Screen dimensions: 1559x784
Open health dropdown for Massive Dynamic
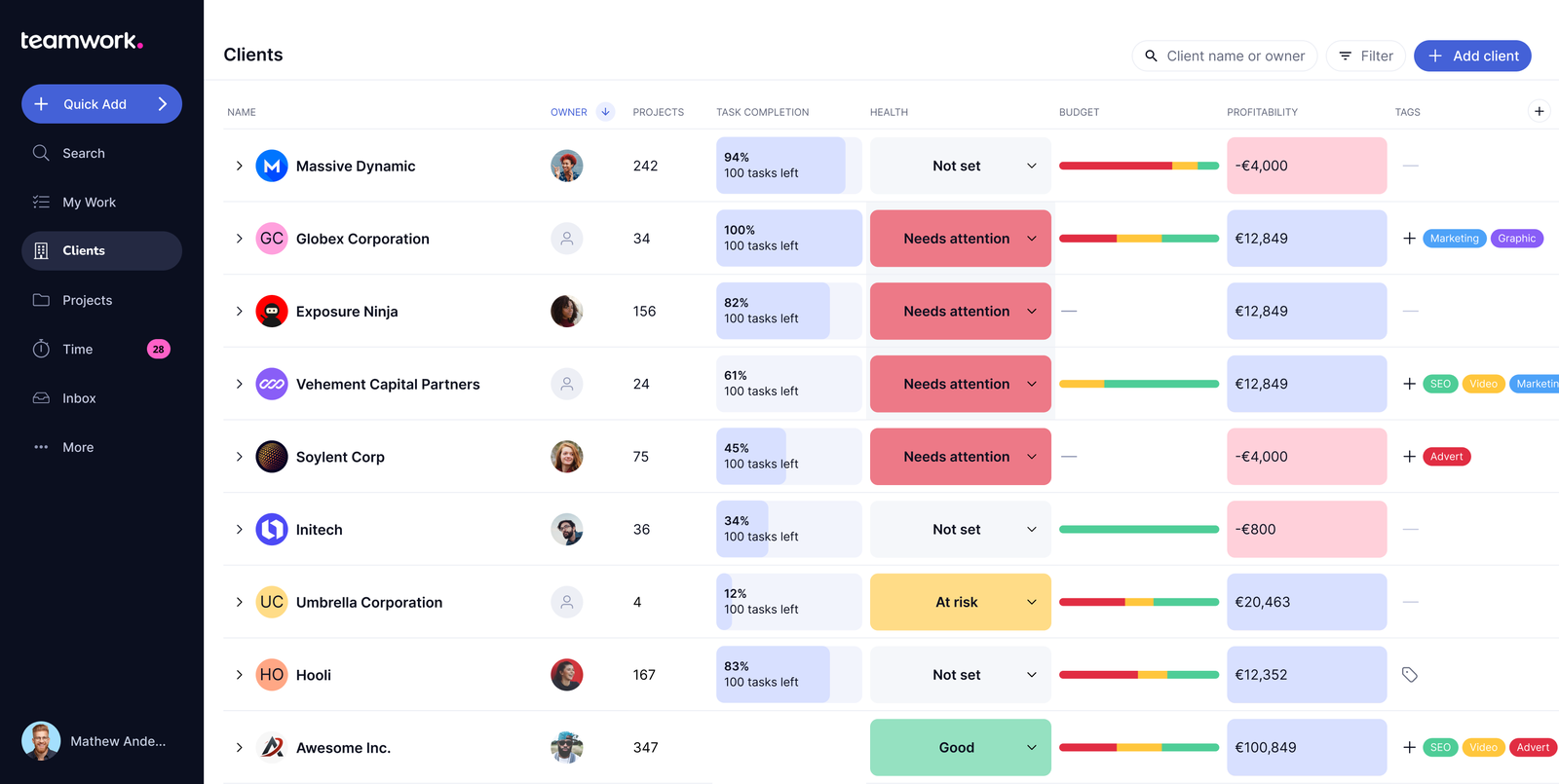click(x=961, y=166)
